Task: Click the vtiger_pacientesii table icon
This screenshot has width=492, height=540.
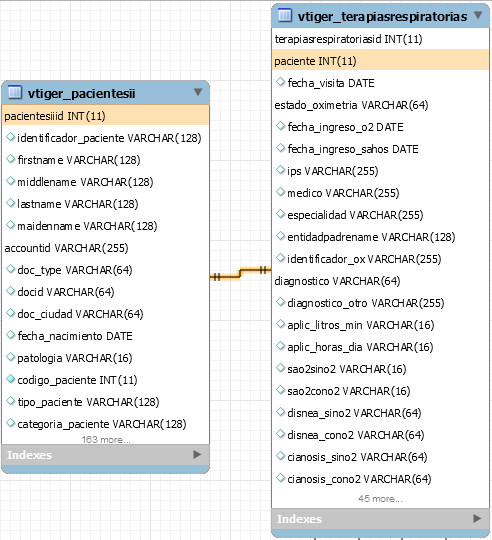Action: click(15, 92)
